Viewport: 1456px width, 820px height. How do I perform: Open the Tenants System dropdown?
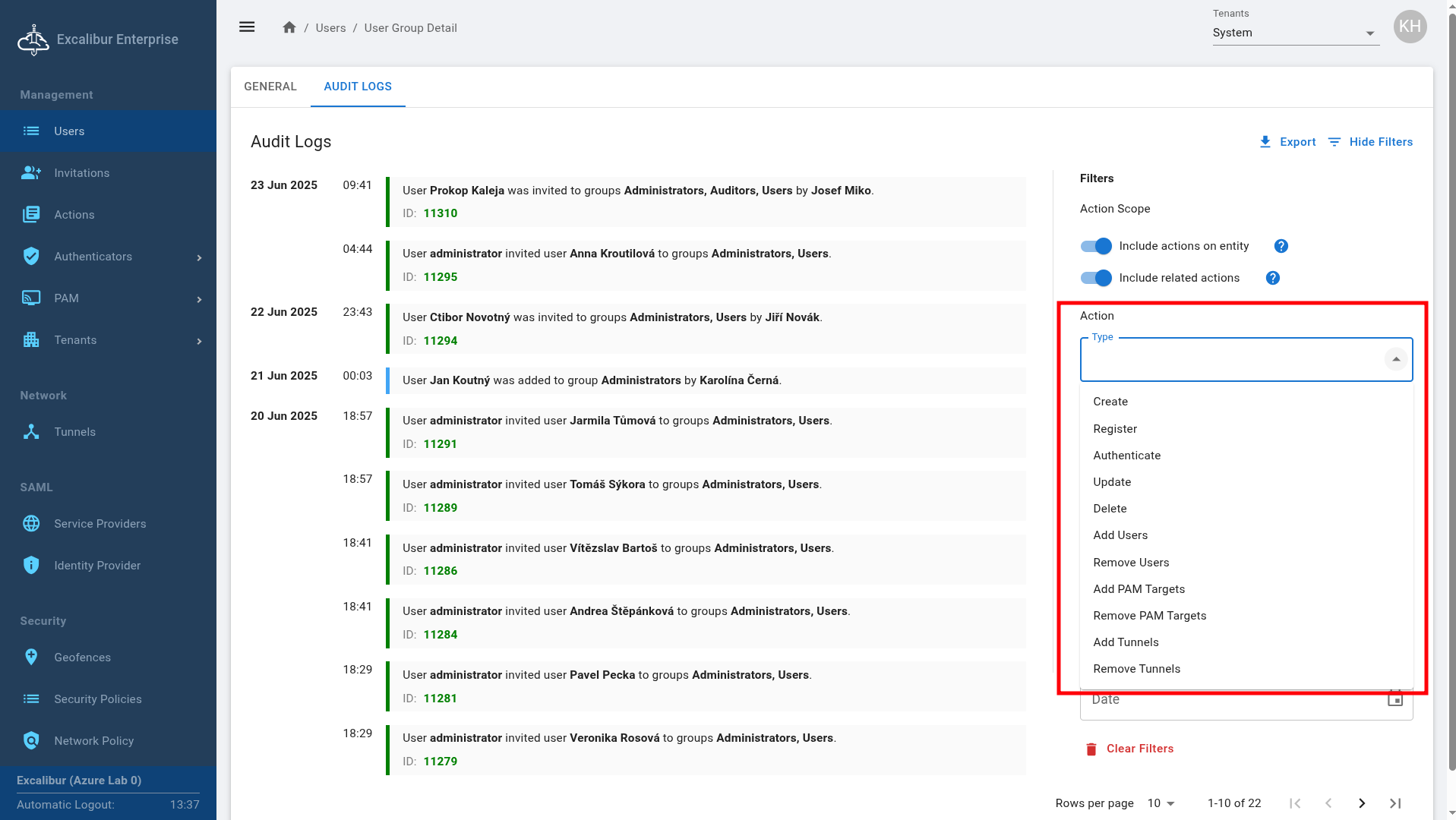coord(1295,33)
